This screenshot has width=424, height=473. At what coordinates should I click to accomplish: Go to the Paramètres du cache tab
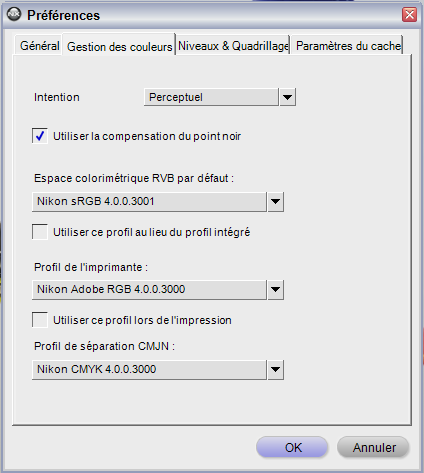tap(348, 46)
